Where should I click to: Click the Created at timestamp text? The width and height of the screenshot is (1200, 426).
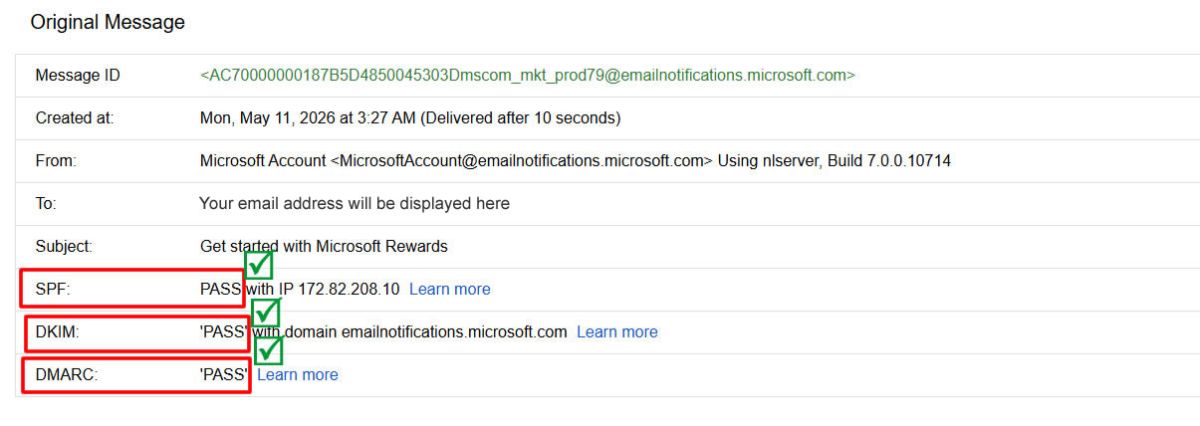(410, 118)
